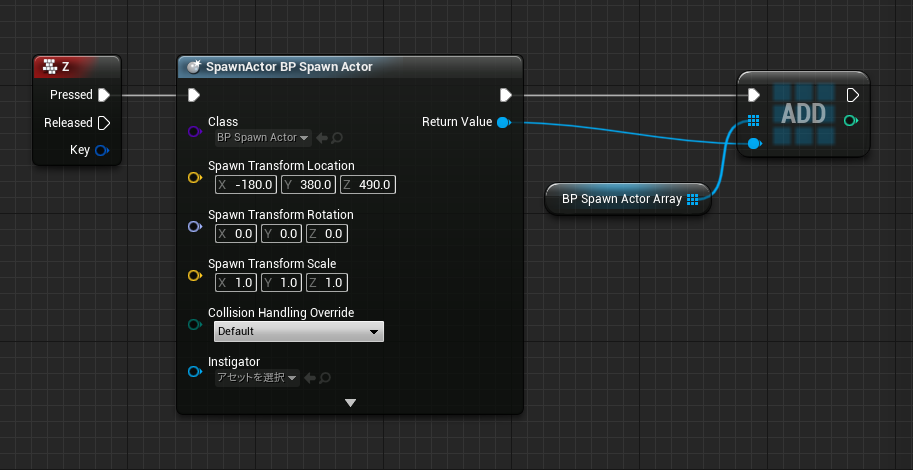Browse to Instigator asset with magnifier icon
Image resolution: width=913 pixels, height=470 pixels.
325,378
